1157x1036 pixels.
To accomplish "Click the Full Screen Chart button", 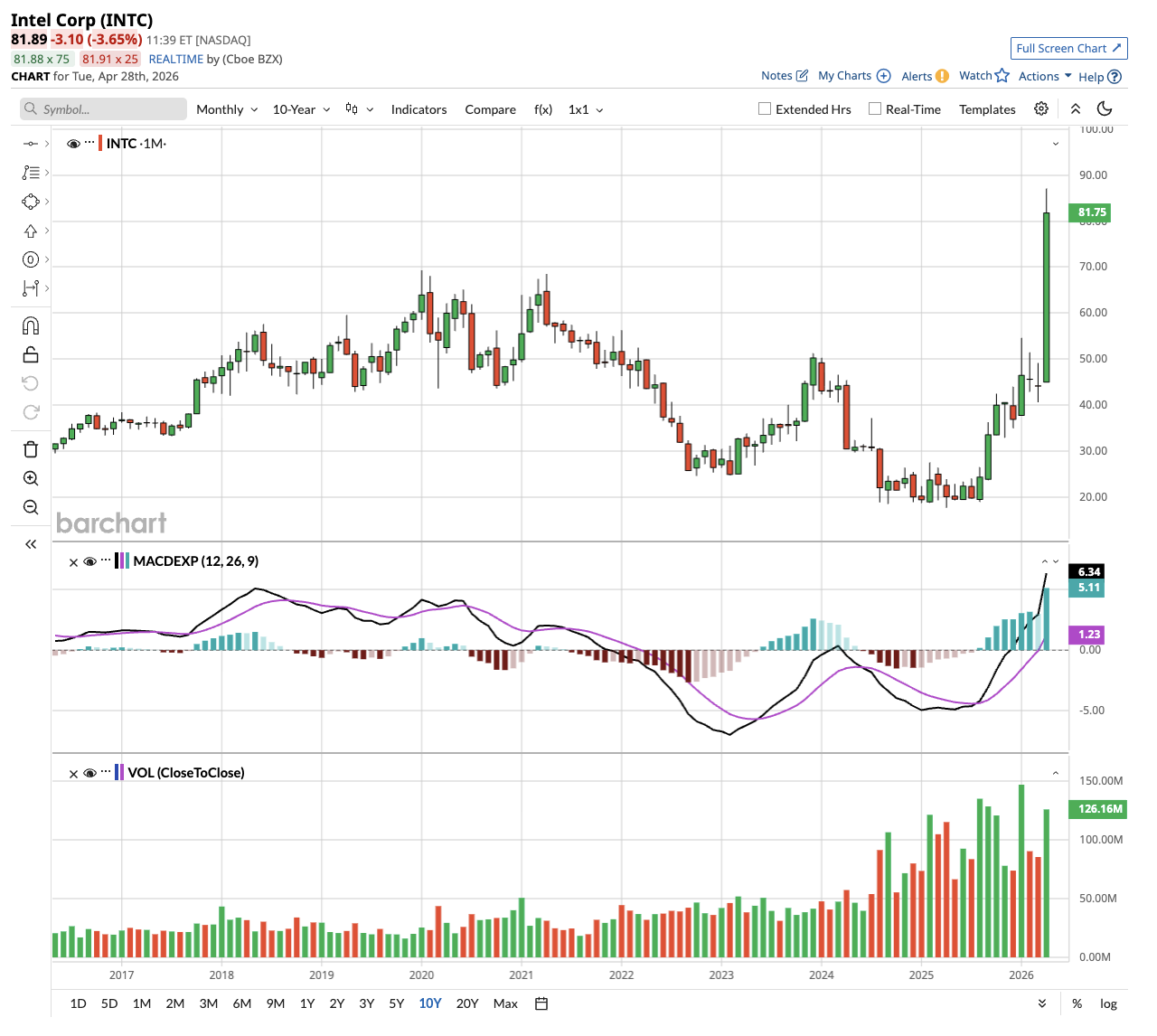I will click(x=1068, y=49).
